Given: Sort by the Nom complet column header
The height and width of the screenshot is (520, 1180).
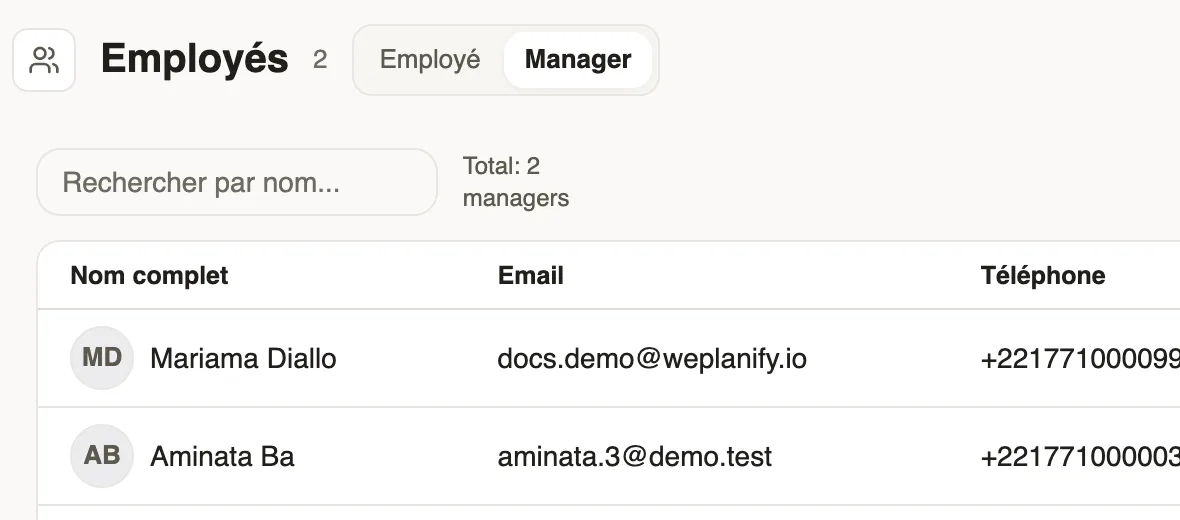Looking at the screenshot, I should 149,275.
